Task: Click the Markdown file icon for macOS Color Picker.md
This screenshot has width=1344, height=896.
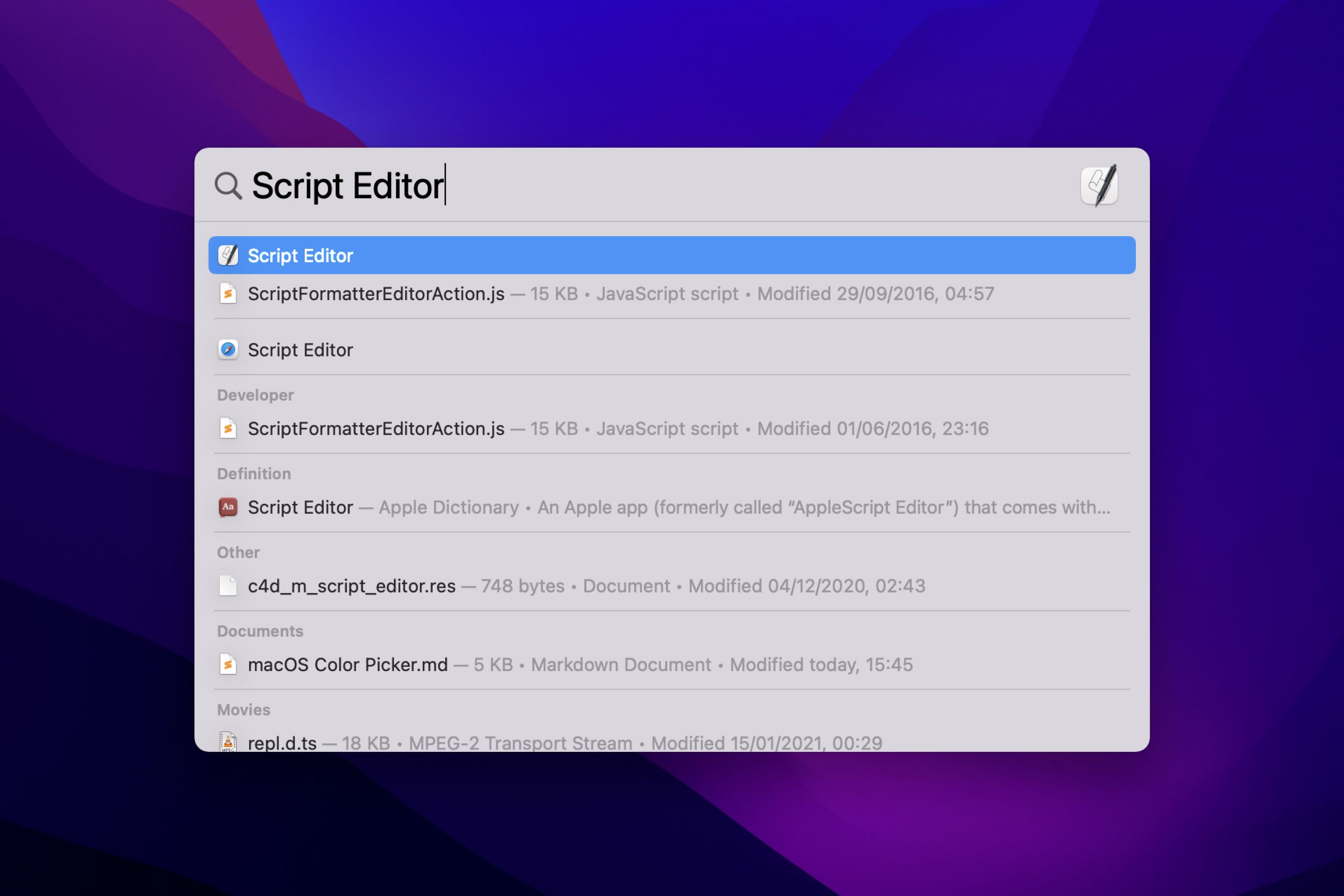Action: 228,665
